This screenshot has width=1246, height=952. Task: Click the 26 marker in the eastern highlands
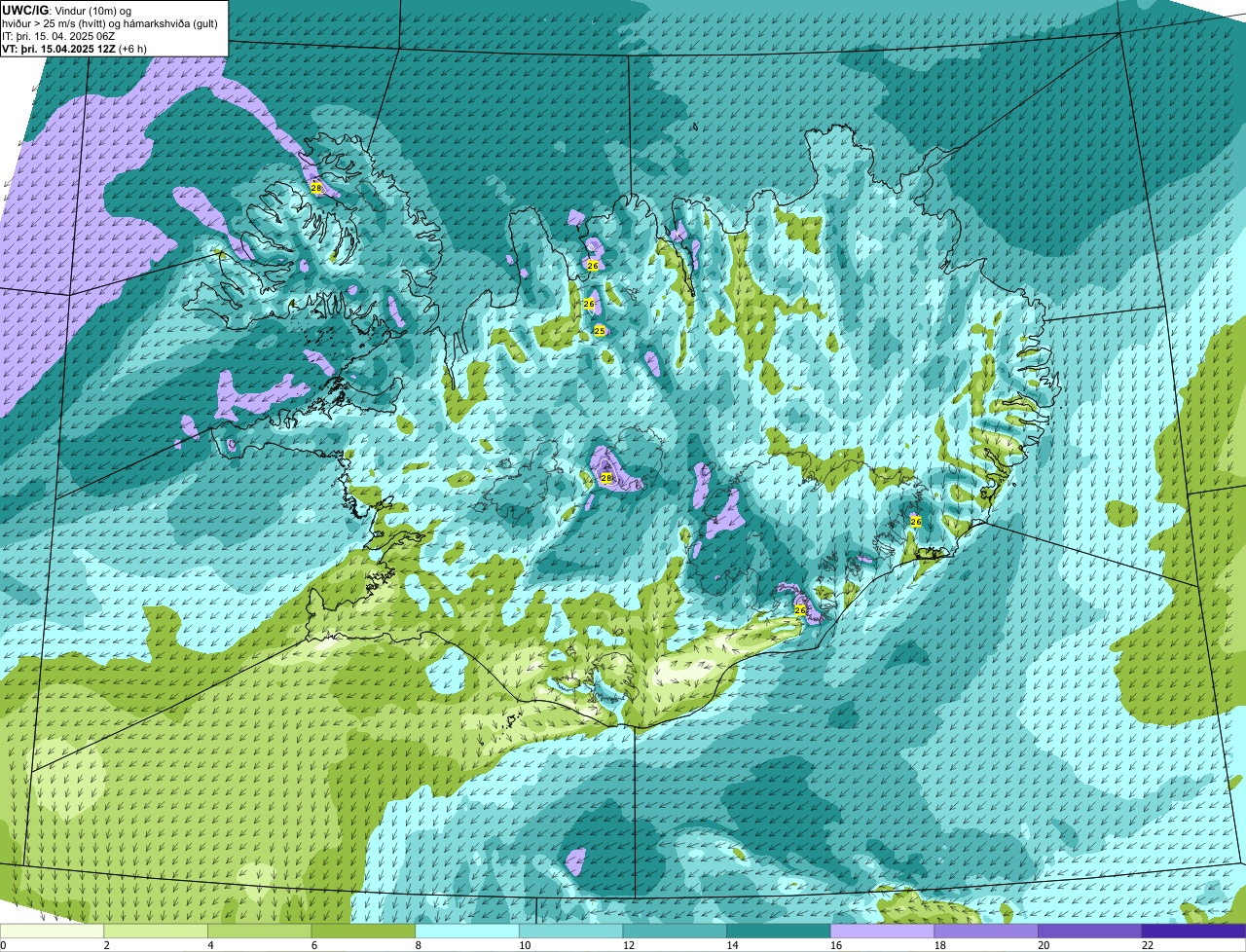coord(916,522)
